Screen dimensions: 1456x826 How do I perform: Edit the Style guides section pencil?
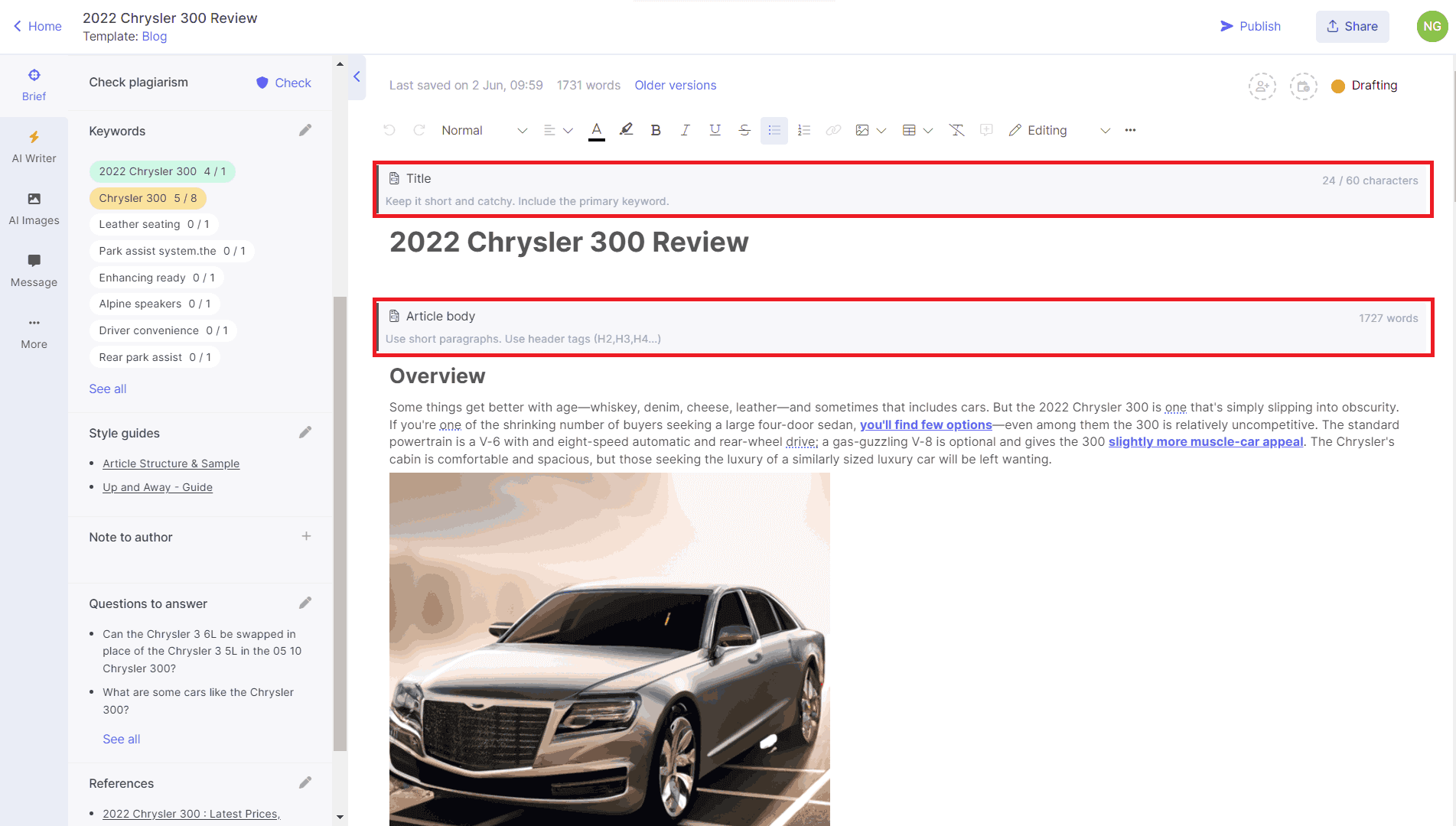[305, 433]
